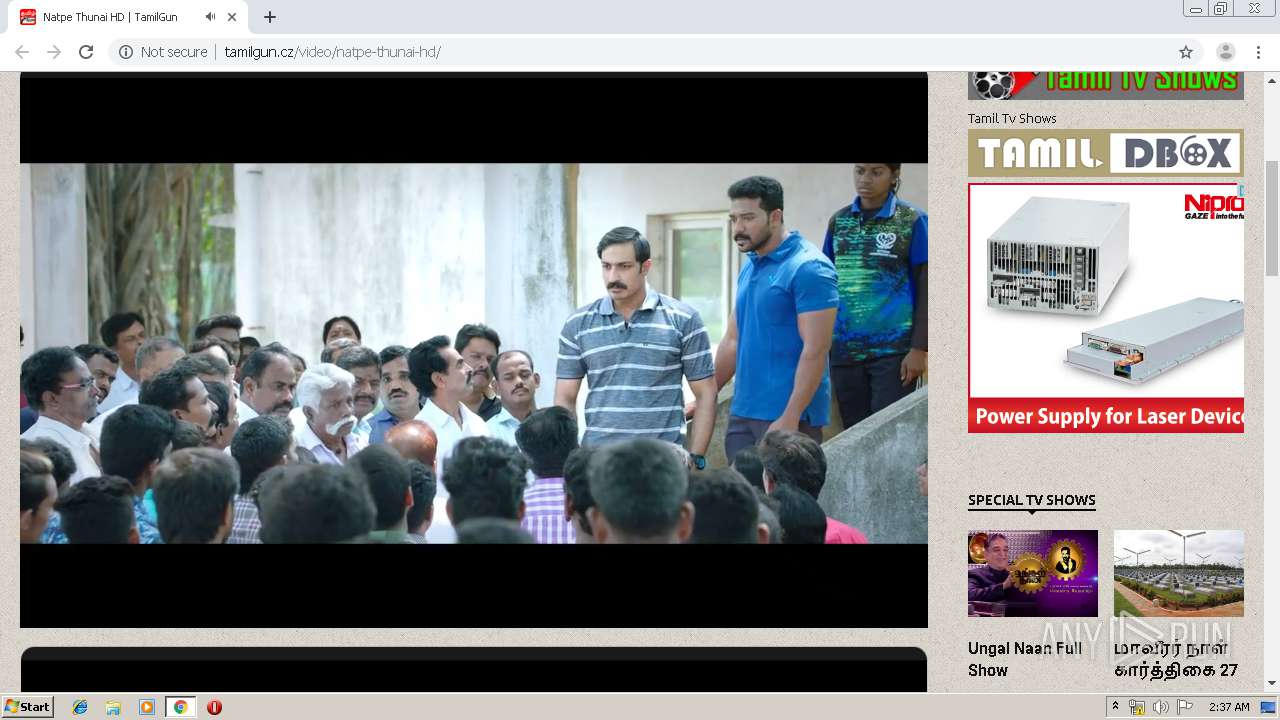The image size is (1280, 720).
Task: Reload the current page
Action: tap(86, 52)
